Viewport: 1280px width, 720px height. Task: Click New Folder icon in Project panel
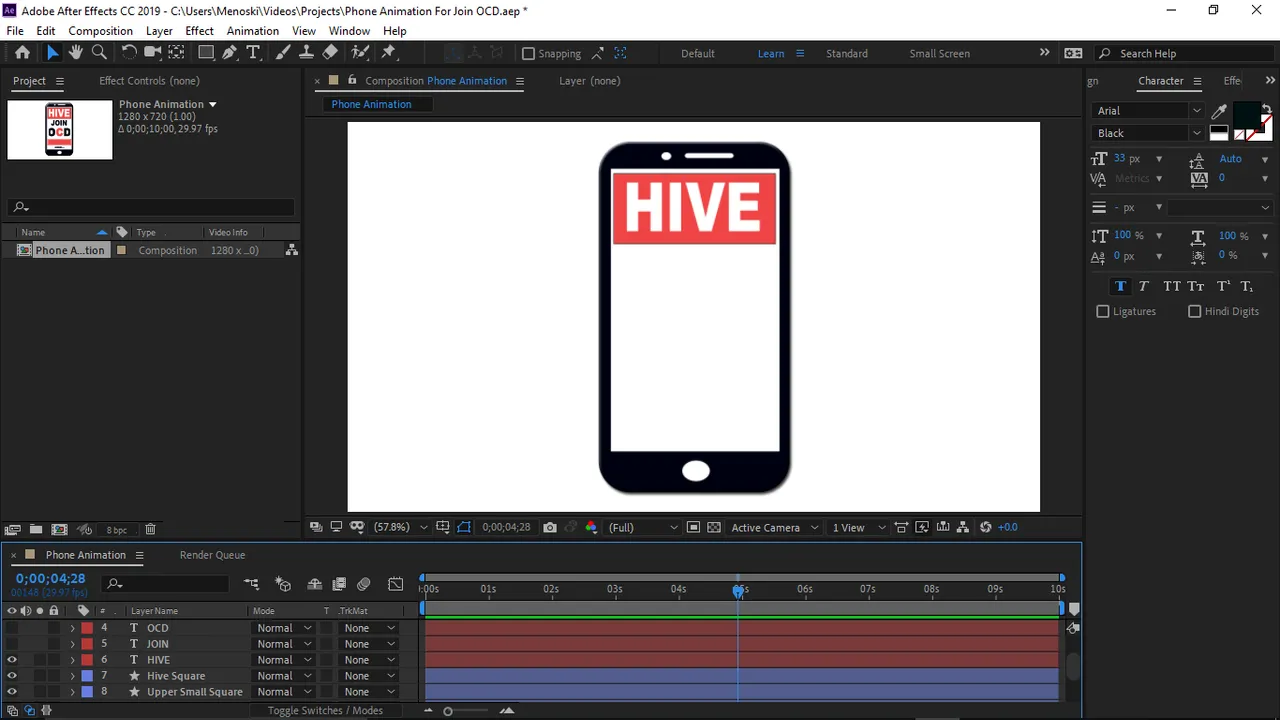pos(36,530)
